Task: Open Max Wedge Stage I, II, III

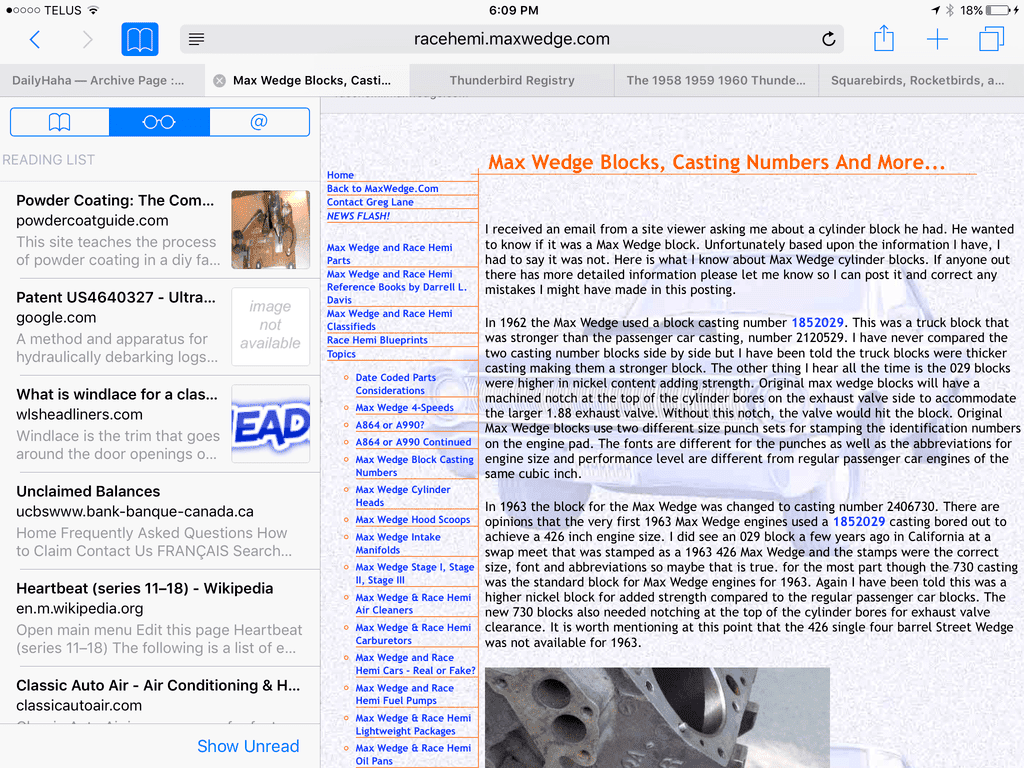Action: click(415, 573)
